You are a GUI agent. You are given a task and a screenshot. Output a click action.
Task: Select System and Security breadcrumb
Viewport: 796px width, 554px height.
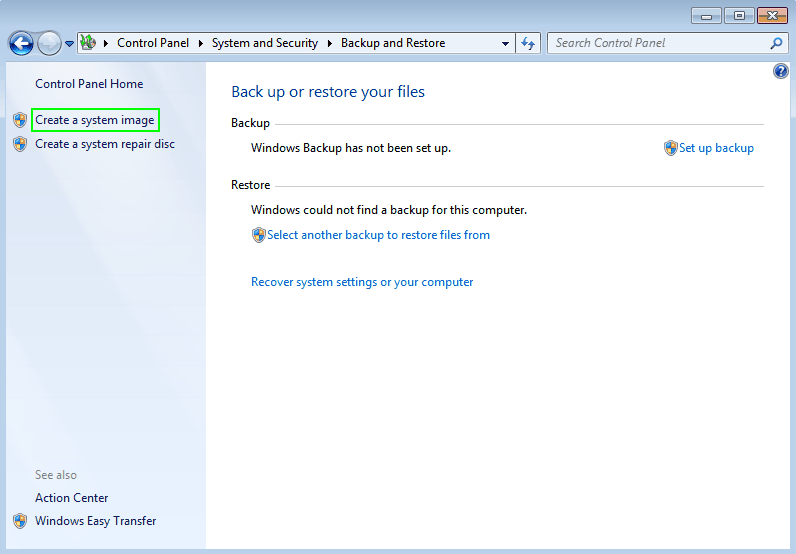264,43
